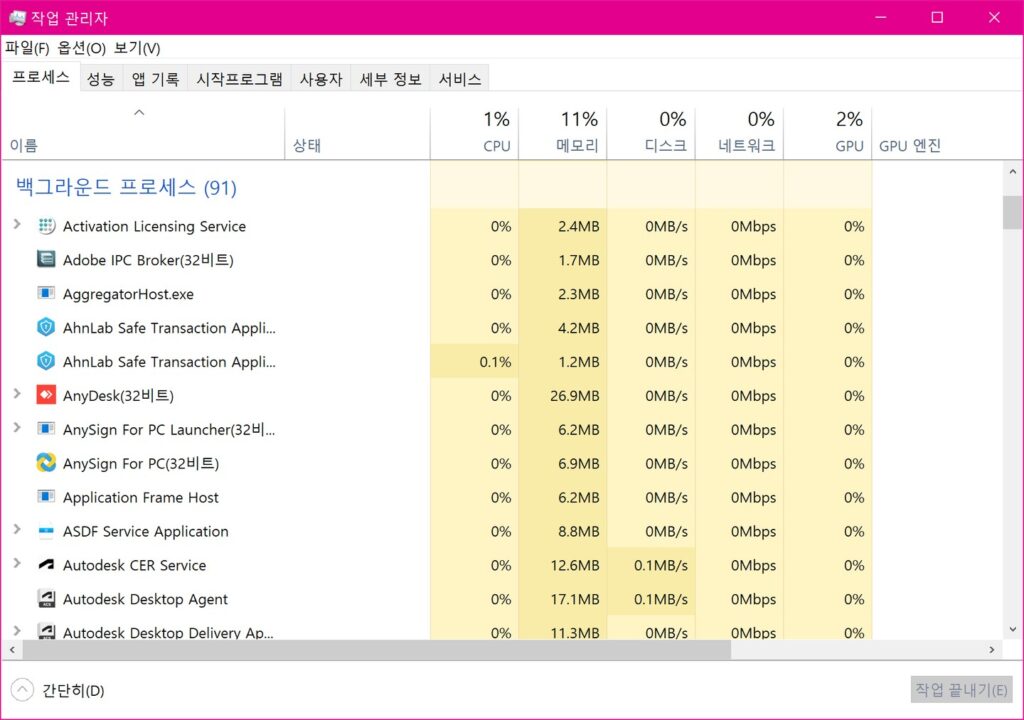Sort processes by 네트워크 column header

click(x=739, y=133)
